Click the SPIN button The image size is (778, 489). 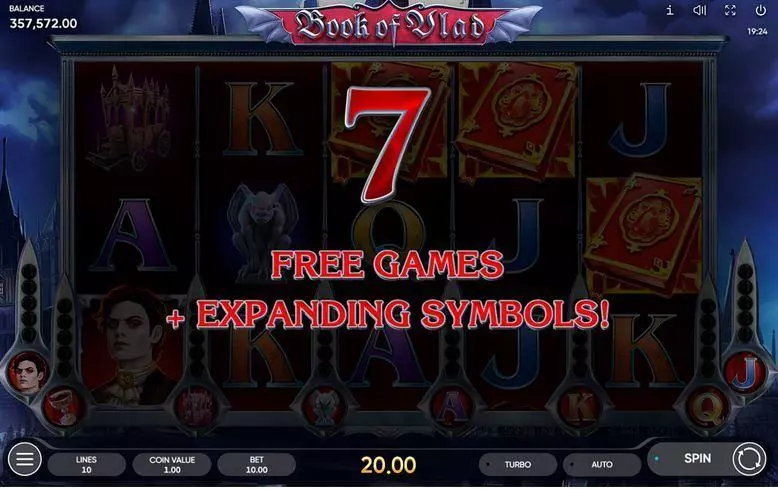tap(698, 459)
